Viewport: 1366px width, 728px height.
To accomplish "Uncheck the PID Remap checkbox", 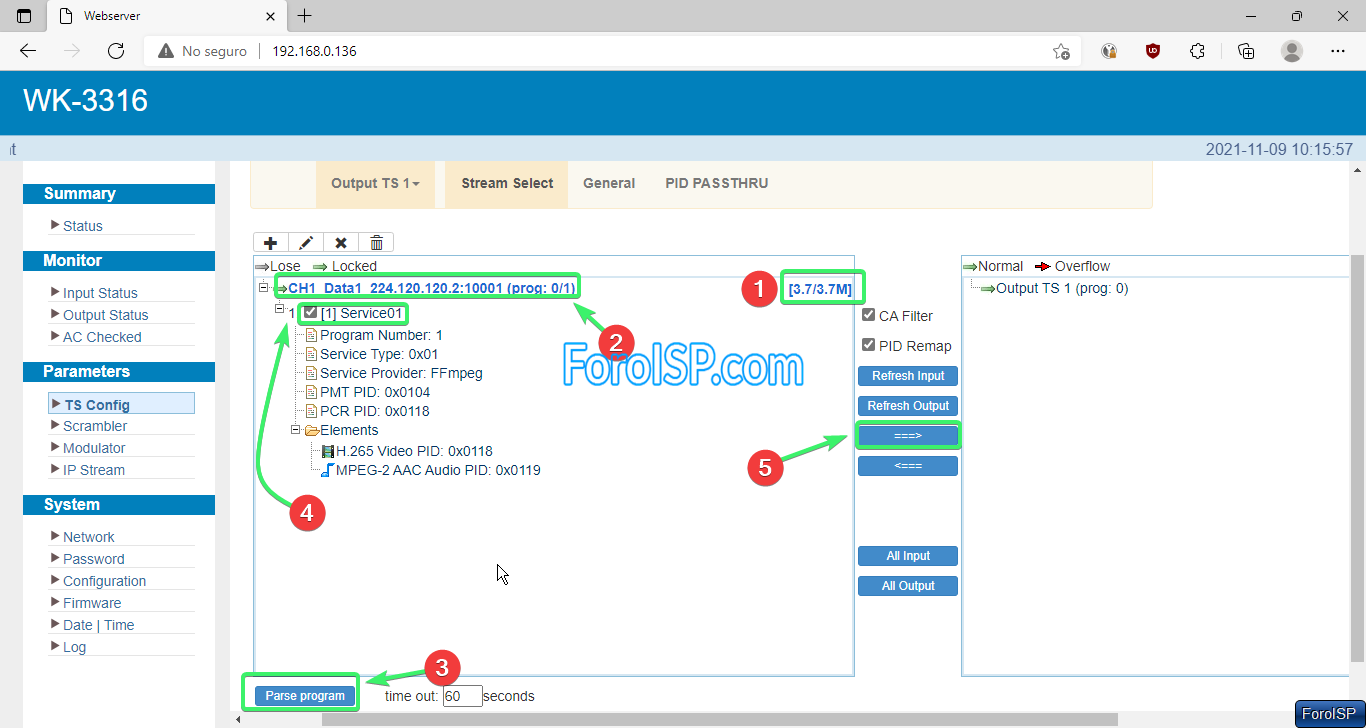I will 868,345.
